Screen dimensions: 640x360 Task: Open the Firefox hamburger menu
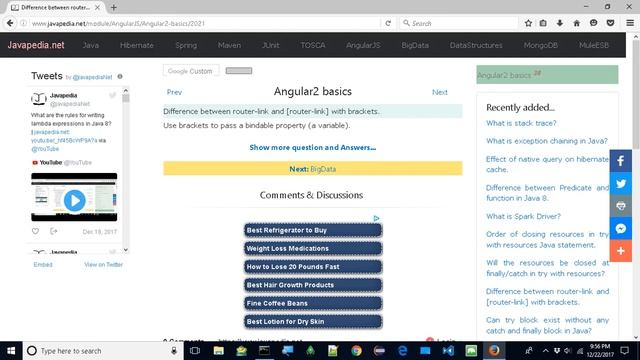coord(630,23)
